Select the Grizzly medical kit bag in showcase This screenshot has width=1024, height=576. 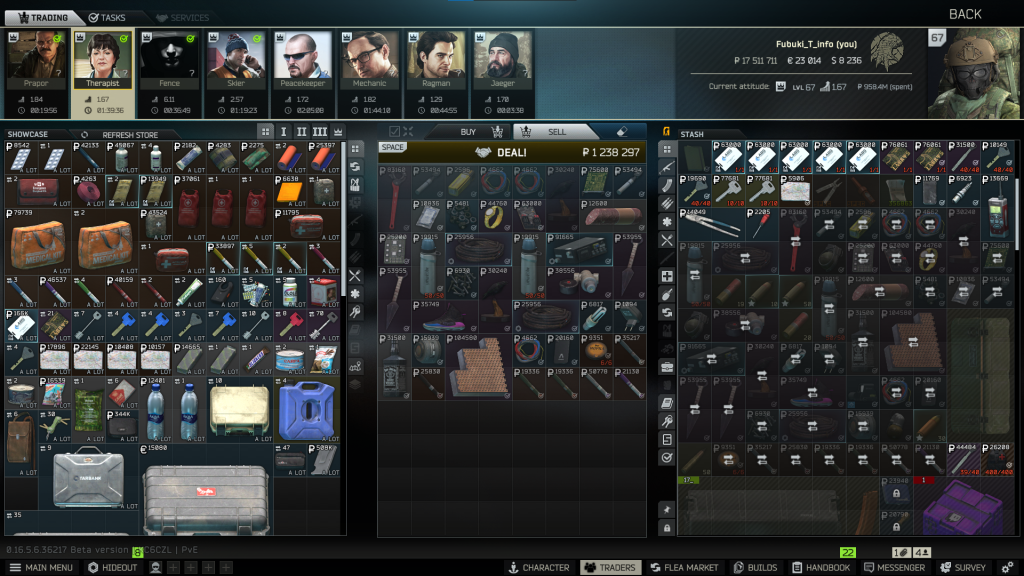38,242
